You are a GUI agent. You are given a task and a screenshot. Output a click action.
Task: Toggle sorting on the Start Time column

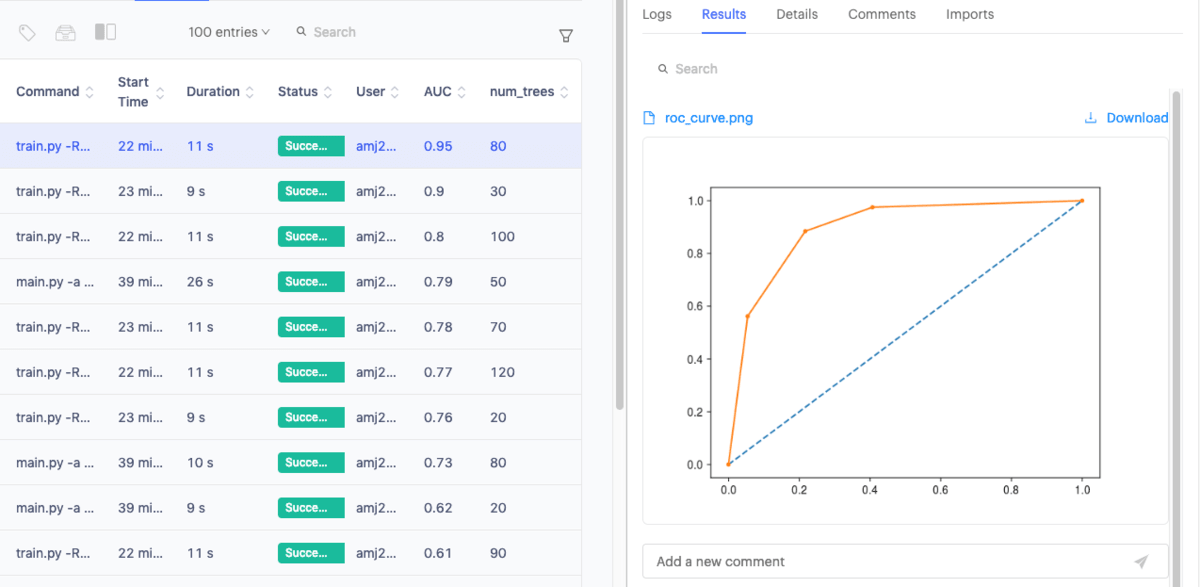point(160,91)
